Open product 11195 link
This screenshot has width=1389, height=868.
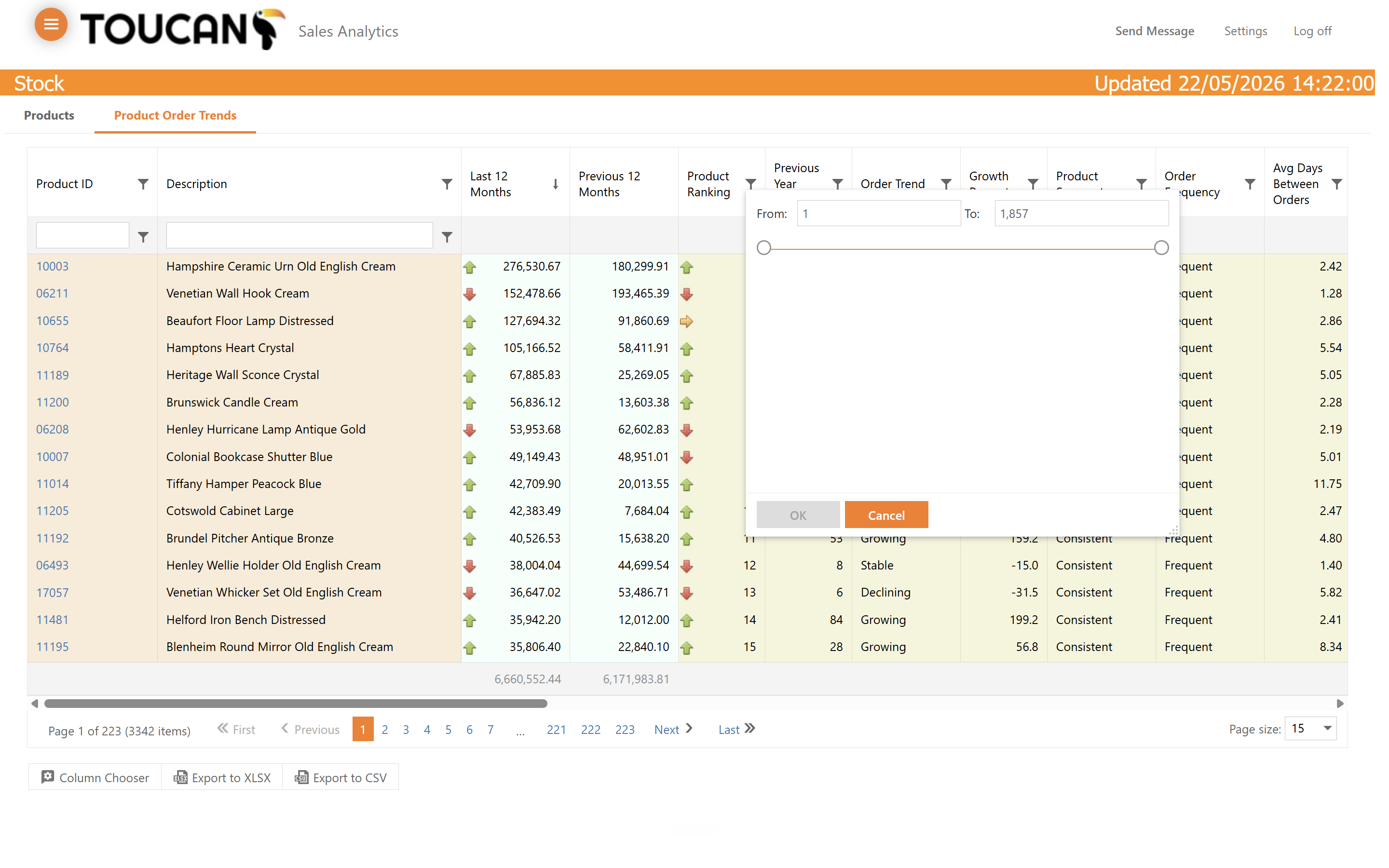[52, 646]
